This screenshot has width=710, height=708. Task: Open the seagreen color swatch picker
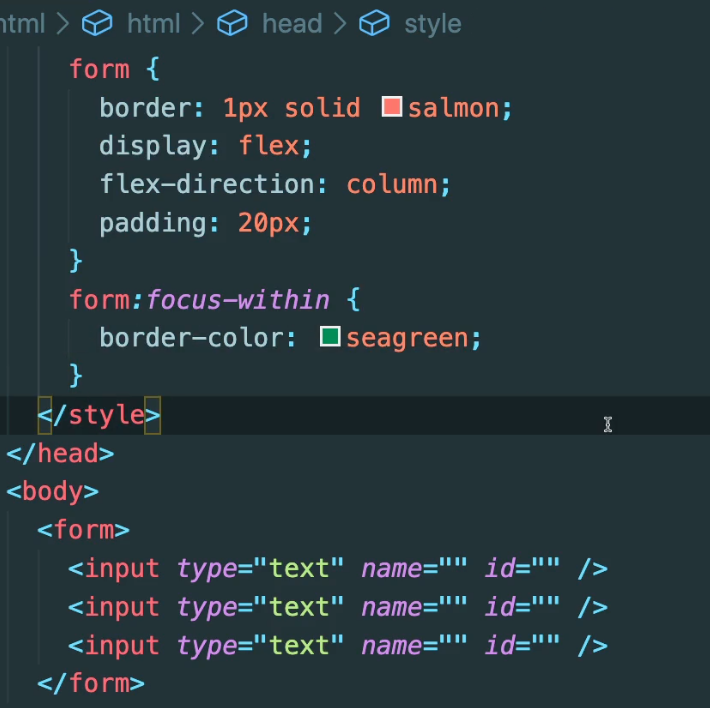tap(330, 336)
